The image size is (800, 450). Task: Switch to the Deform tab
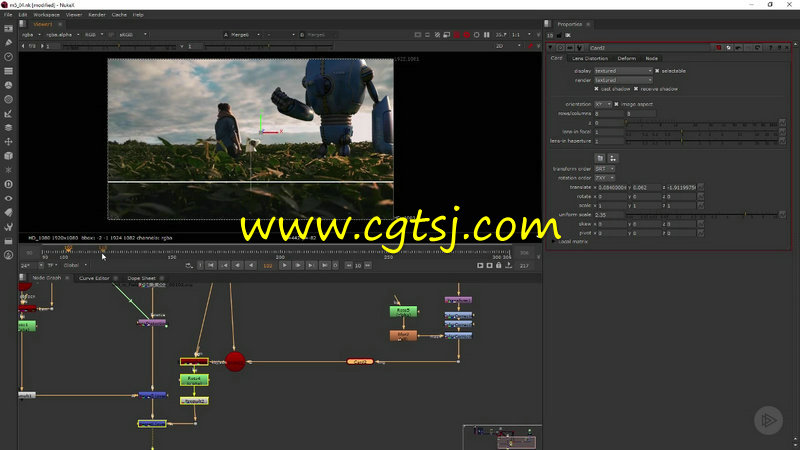(x=627, y=59)
